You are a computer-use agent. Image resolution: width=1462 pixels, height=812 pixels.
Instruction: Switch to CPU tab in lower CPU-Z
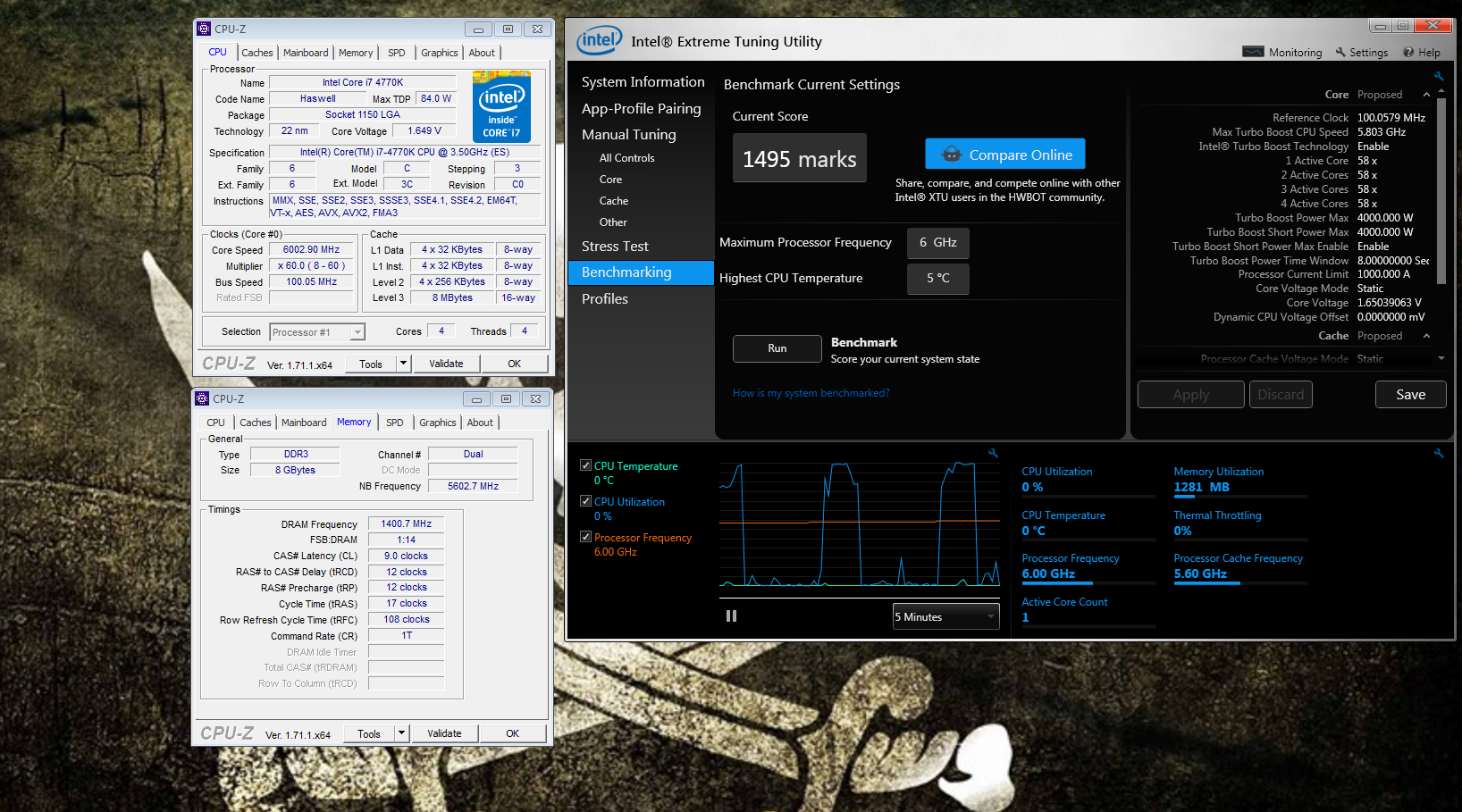tap(216, 423)
